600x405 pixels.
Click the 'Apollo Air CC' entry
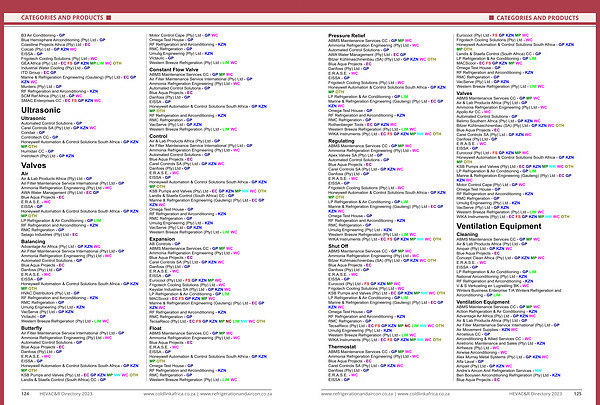(x=474, y=112)
